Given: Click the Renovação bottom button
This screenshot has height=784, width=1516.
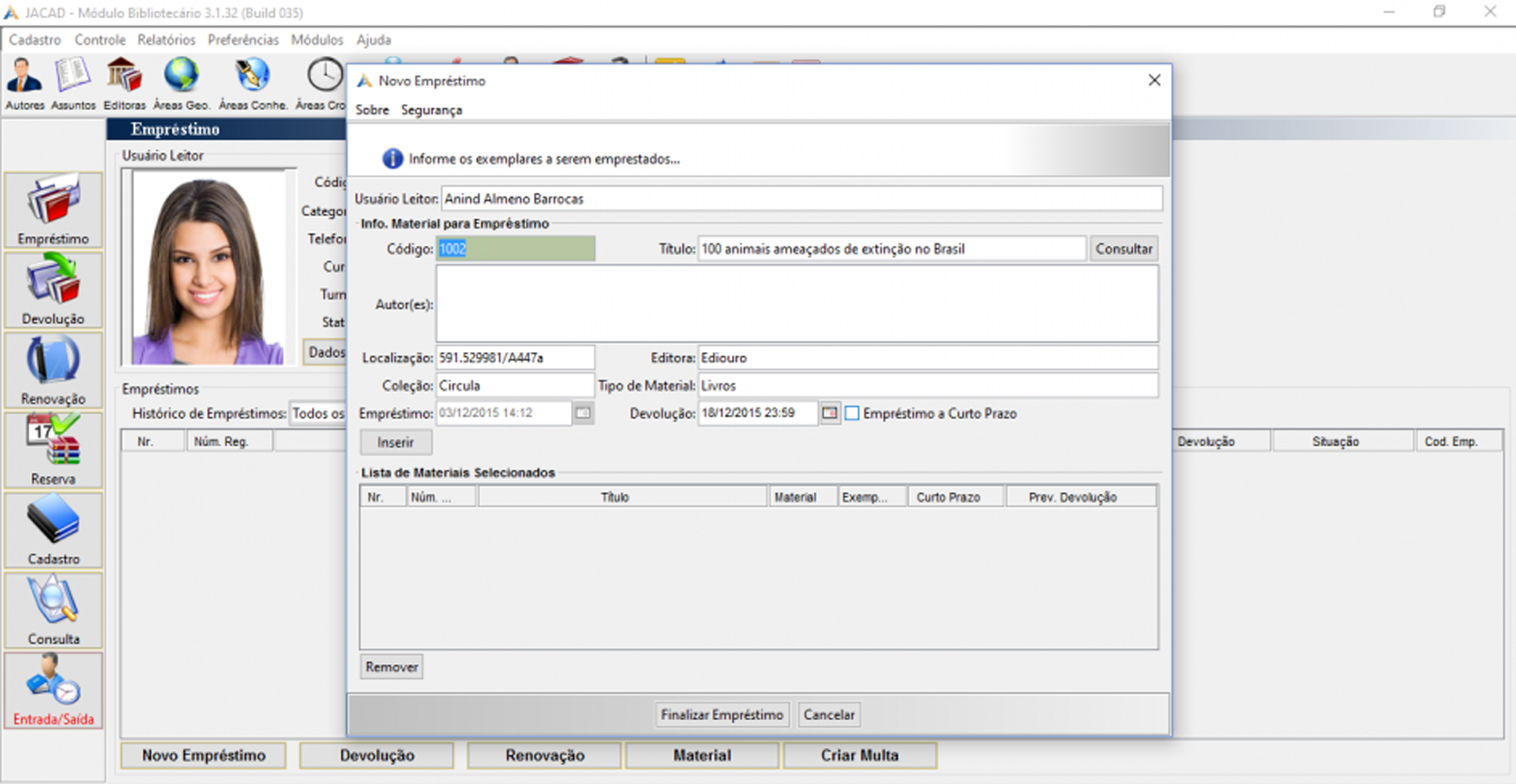Looking at the screenshot, I should pos(545,756).
